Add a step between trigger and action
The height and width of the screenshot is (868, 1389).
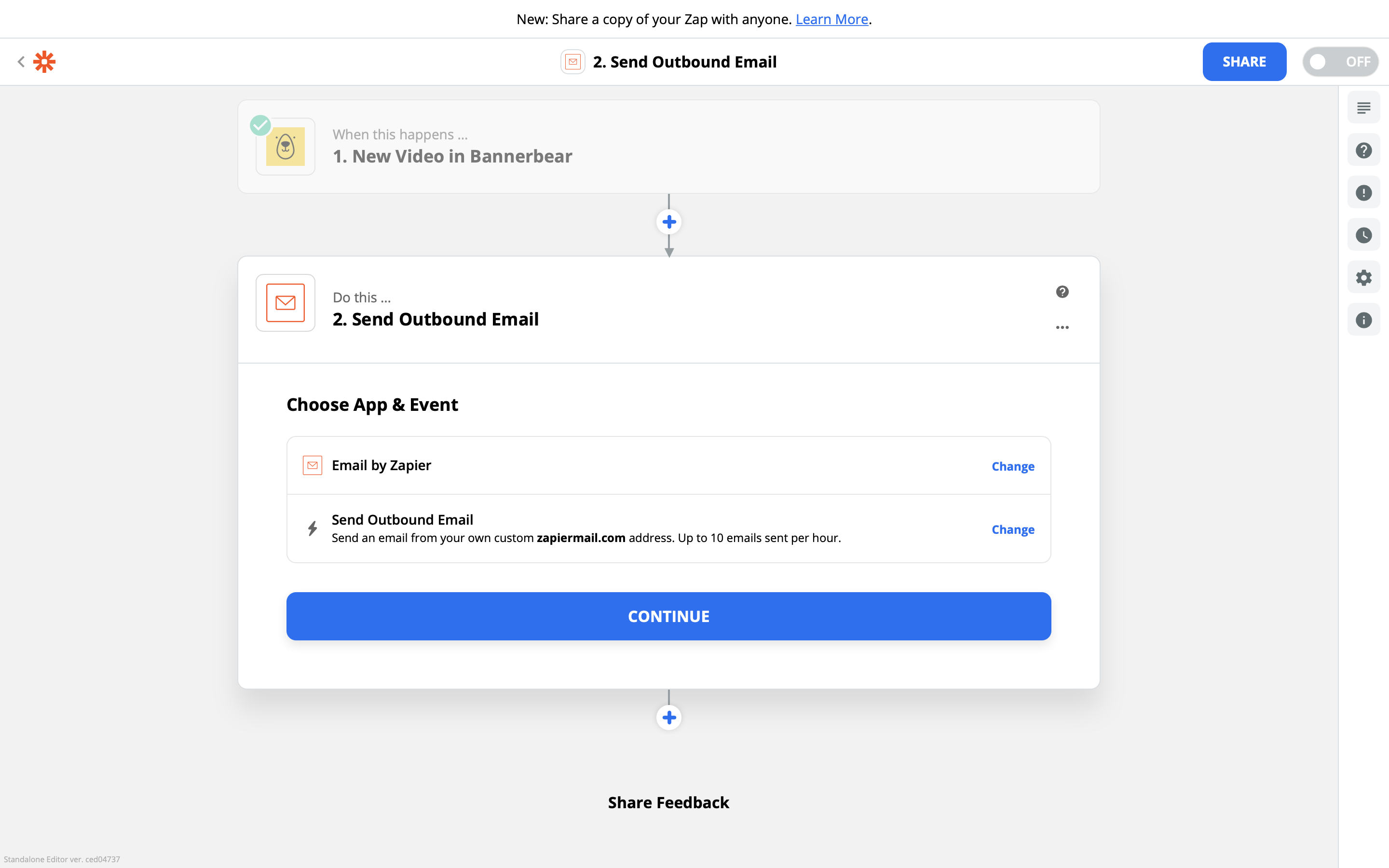point(668,222)
